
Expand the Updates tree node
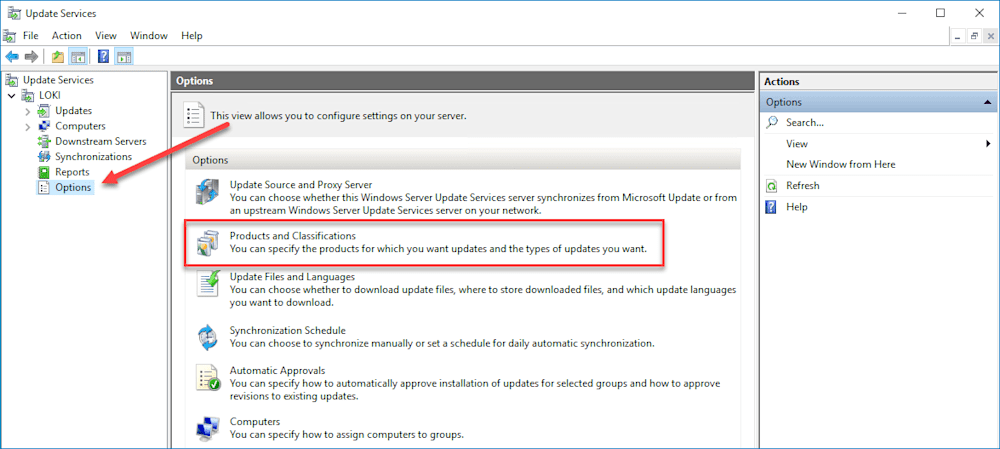[27, 111]
